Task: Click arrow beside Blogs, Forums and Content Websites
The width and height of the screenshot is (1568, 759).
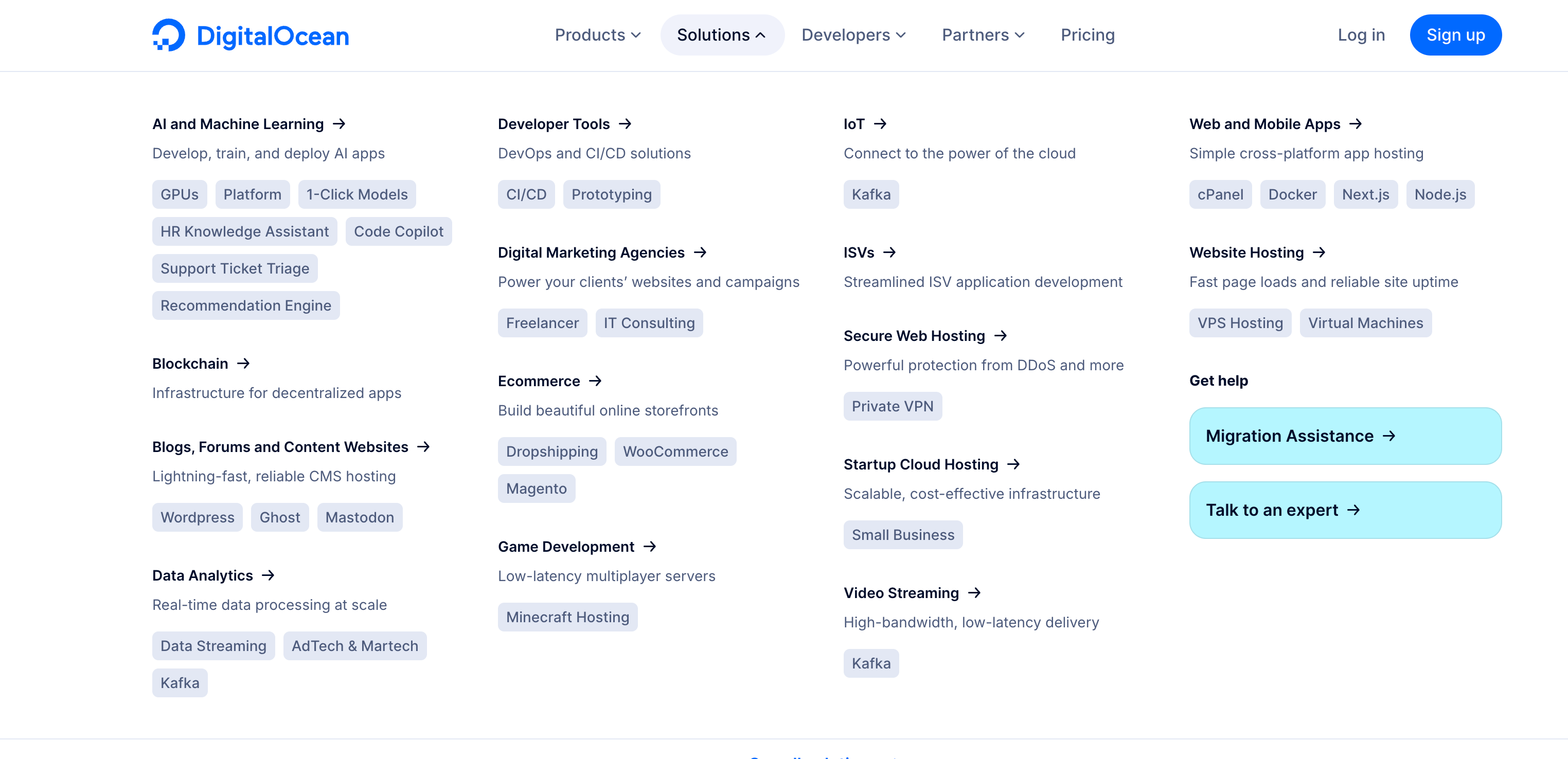Action: coord(424,447)
